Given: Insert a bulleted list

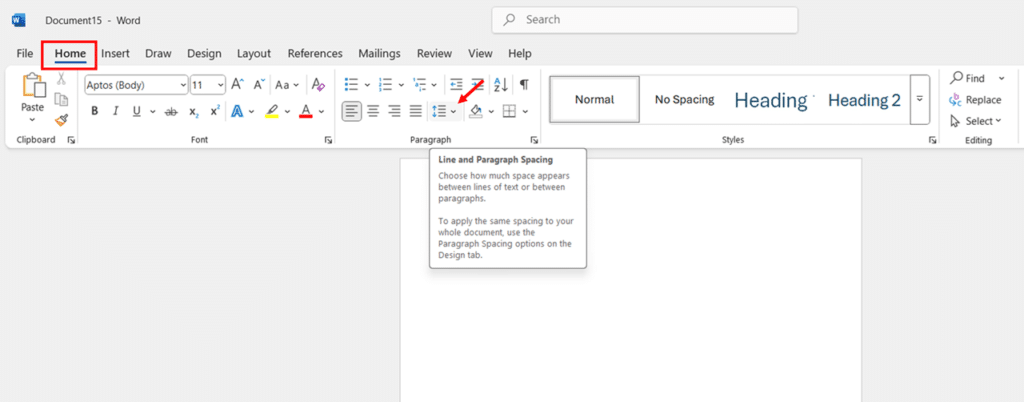Looking at the screenshot, I should (x=351, y=85).
